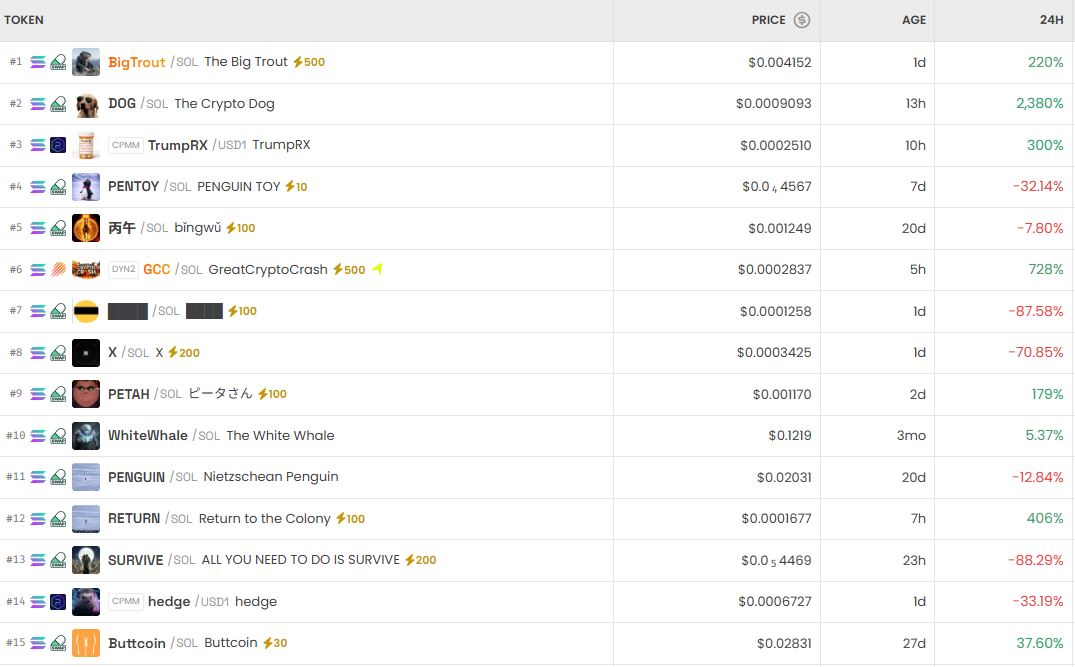Sort the list by the AGE column
Screen dimensions: 1075x667
913,19
